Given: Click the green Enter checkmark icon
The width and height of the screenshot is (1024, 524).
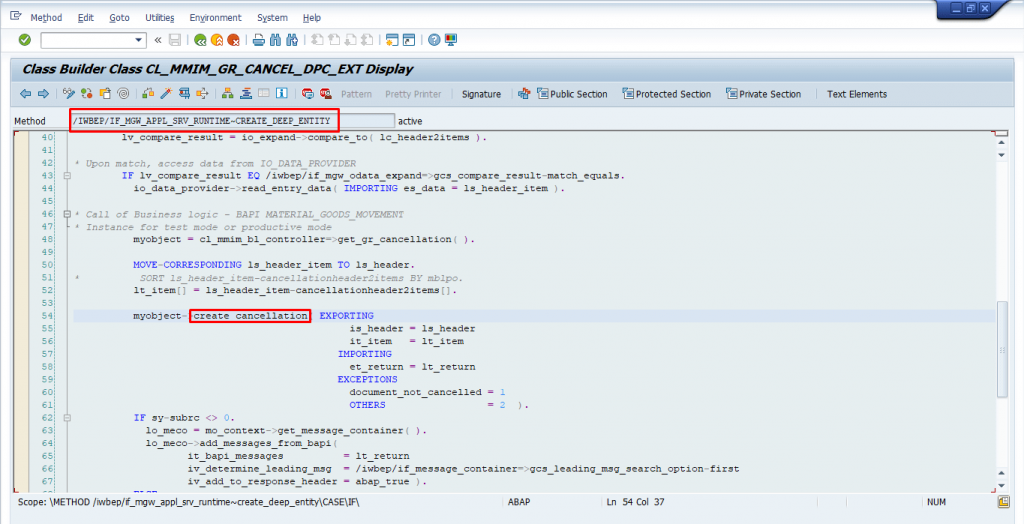Looking at the screenshot, I should (25, 41).
